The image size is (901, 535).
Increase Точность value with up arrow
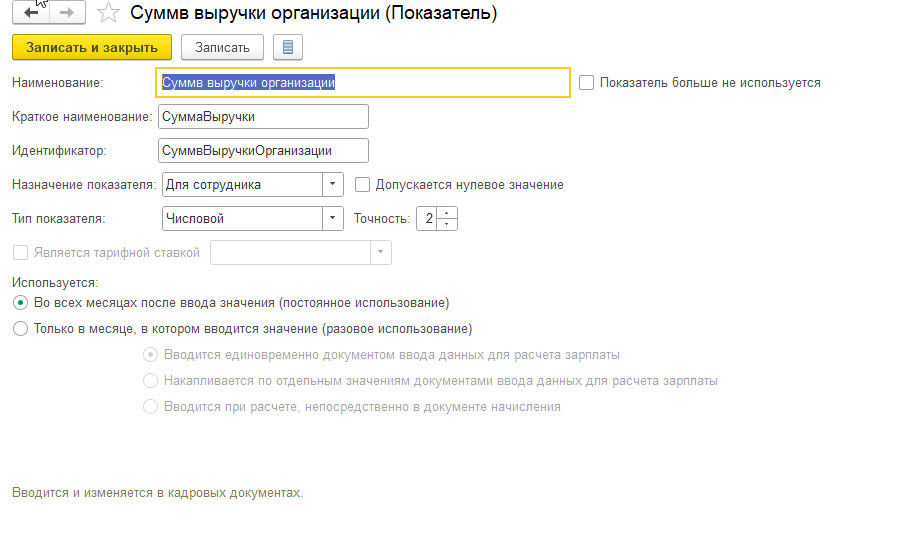(x=448, y=212)
